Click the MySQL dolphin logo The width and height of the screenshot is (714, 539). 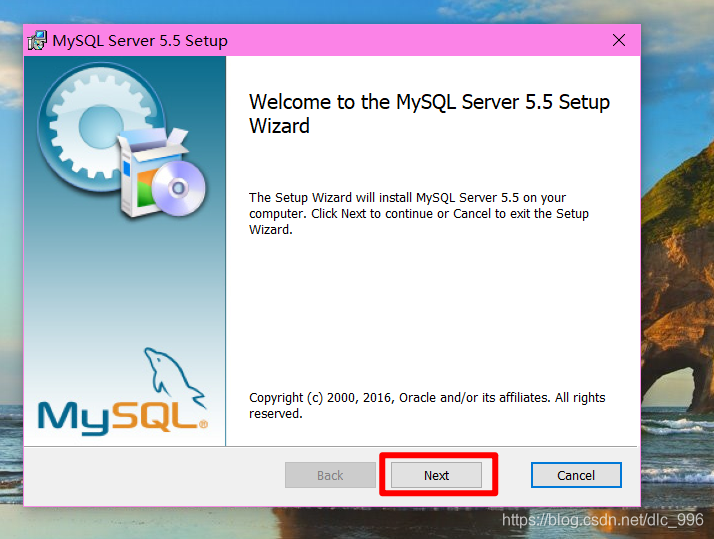(x=123, y=391)
